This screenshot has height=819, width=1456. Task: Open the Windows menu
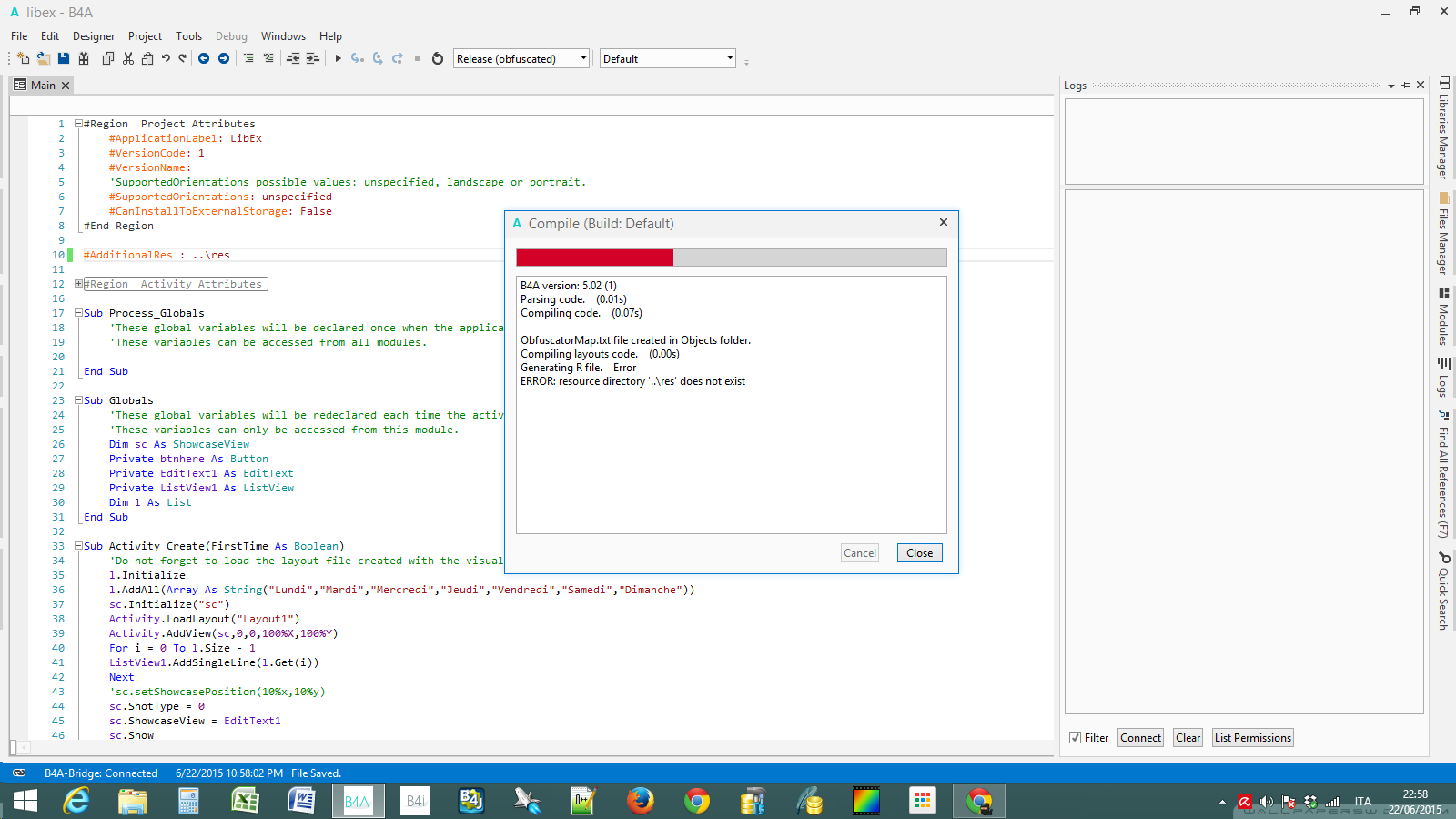[283, 36]
